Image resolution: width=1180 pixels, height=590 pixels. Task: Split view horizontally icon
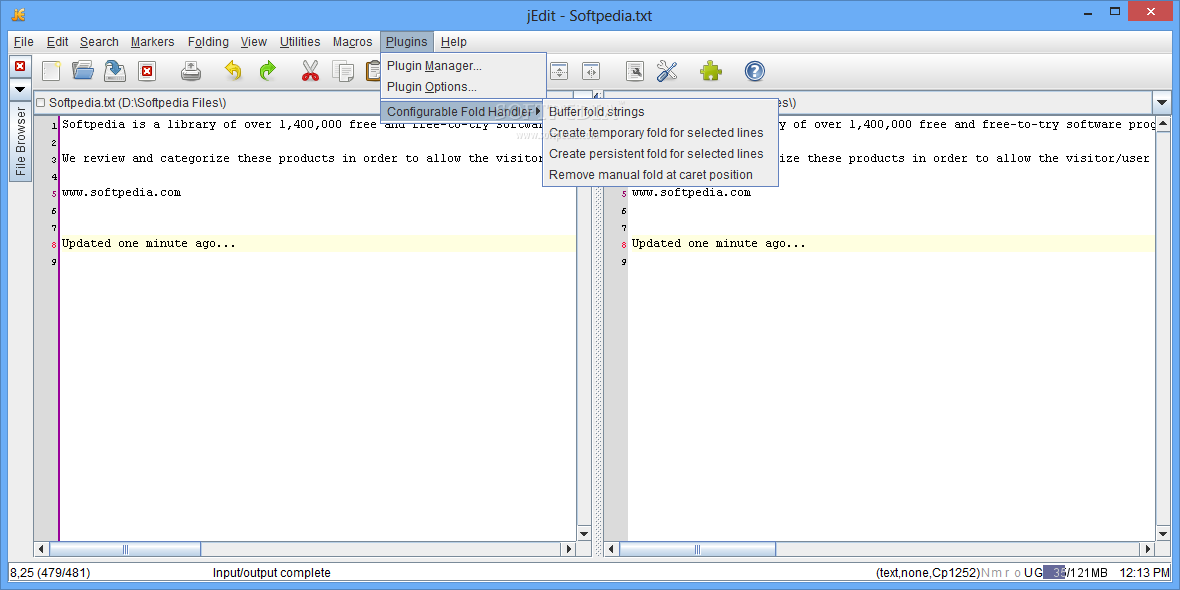[558, 71]
